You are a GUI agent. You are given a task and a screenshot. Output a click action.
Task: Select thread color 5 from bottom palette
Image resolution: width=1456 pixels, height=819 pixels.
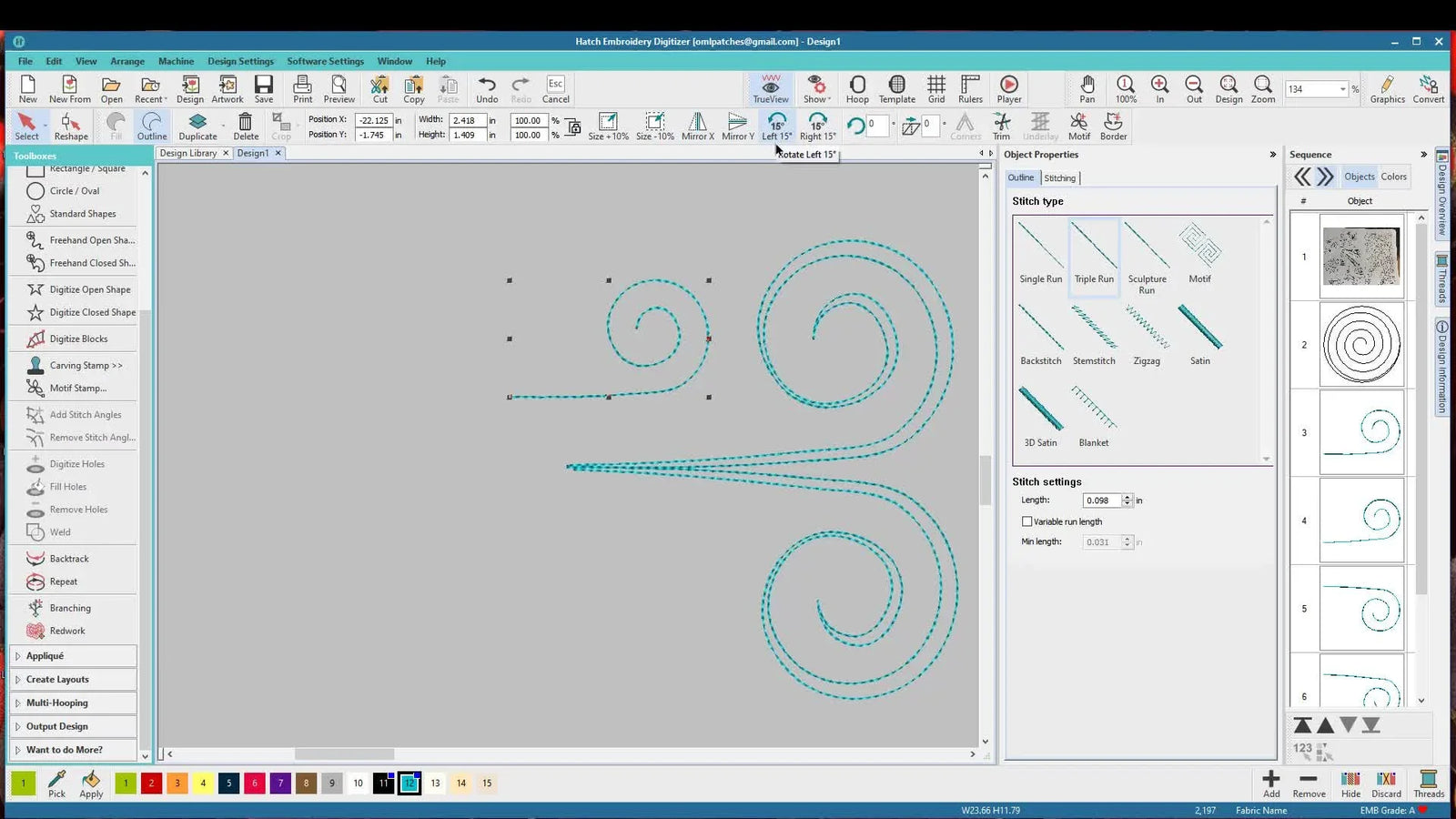pos(228,783)
